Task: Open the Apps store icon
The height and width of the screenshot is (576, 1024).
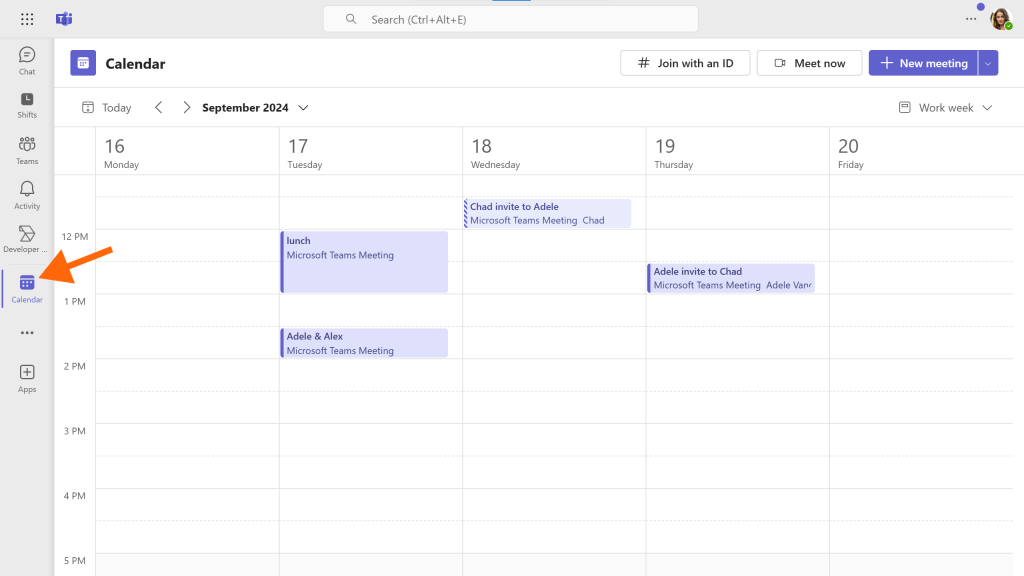Action: point(27,379)
